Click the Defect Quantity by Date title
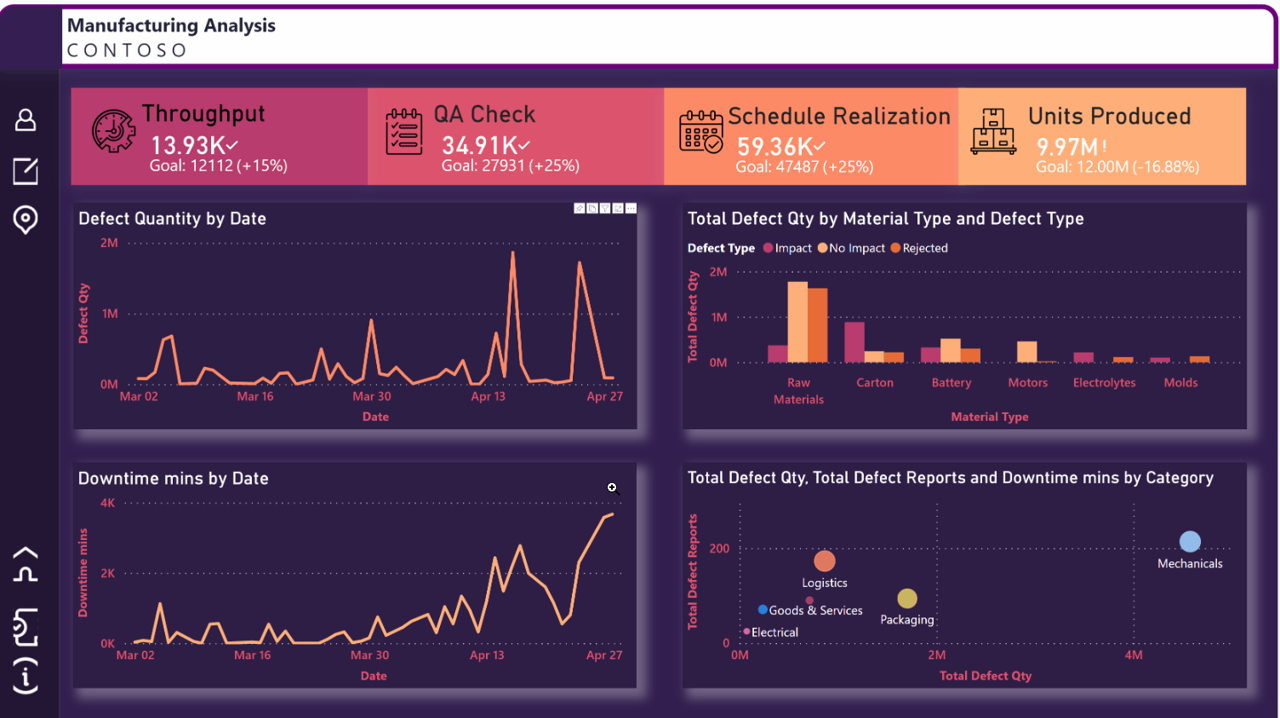Viewport: 1280px width, 718px height. coord(172,218)
